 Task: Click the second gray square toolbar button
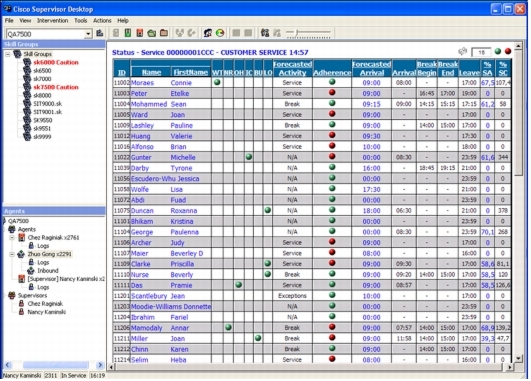[x=248, y=33]
